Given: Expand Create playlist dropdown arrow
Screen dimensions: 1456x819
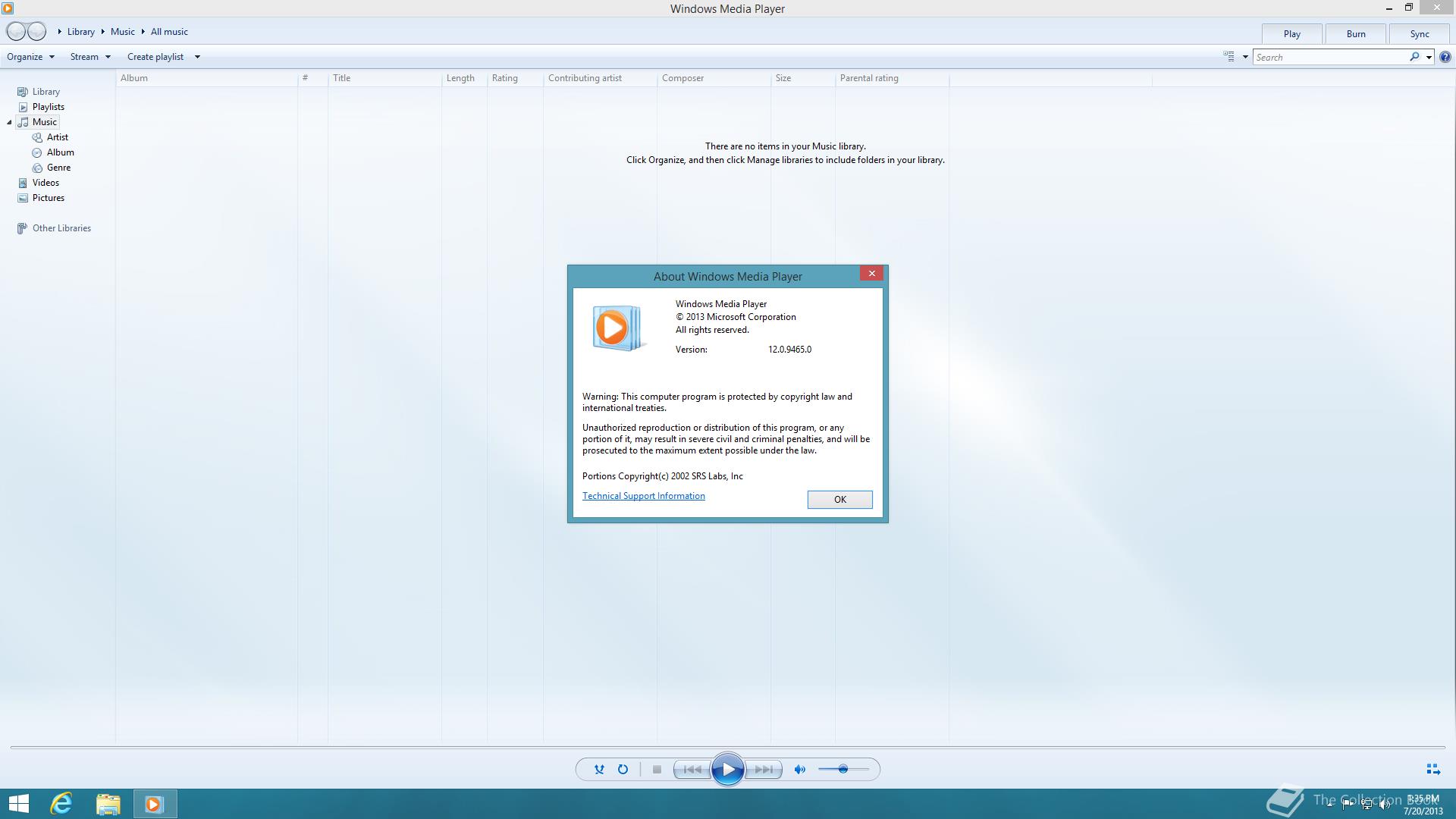Looking at the screenshot, I should [x=197, y=57].
